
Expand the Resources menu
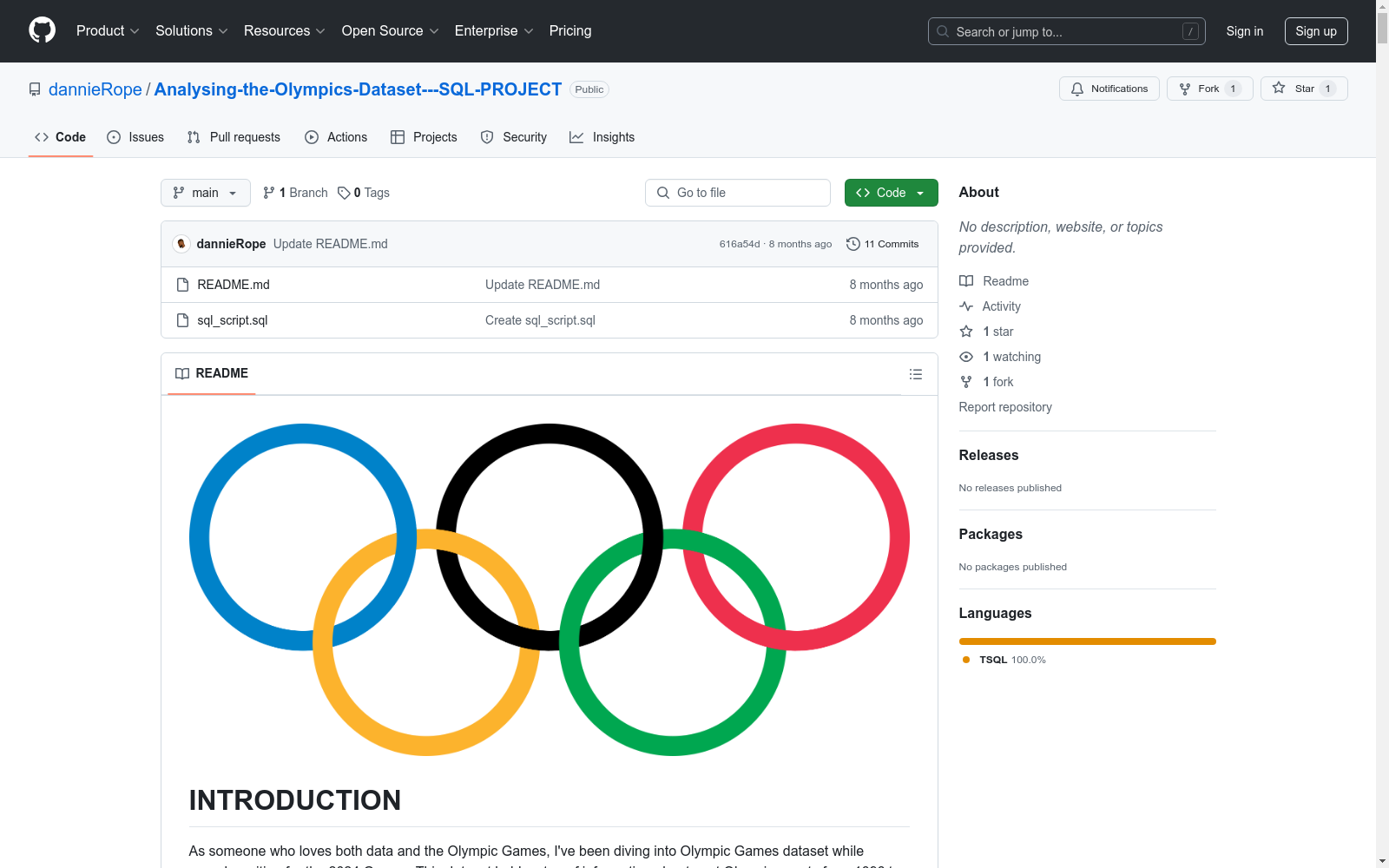[x=285, y=30]
